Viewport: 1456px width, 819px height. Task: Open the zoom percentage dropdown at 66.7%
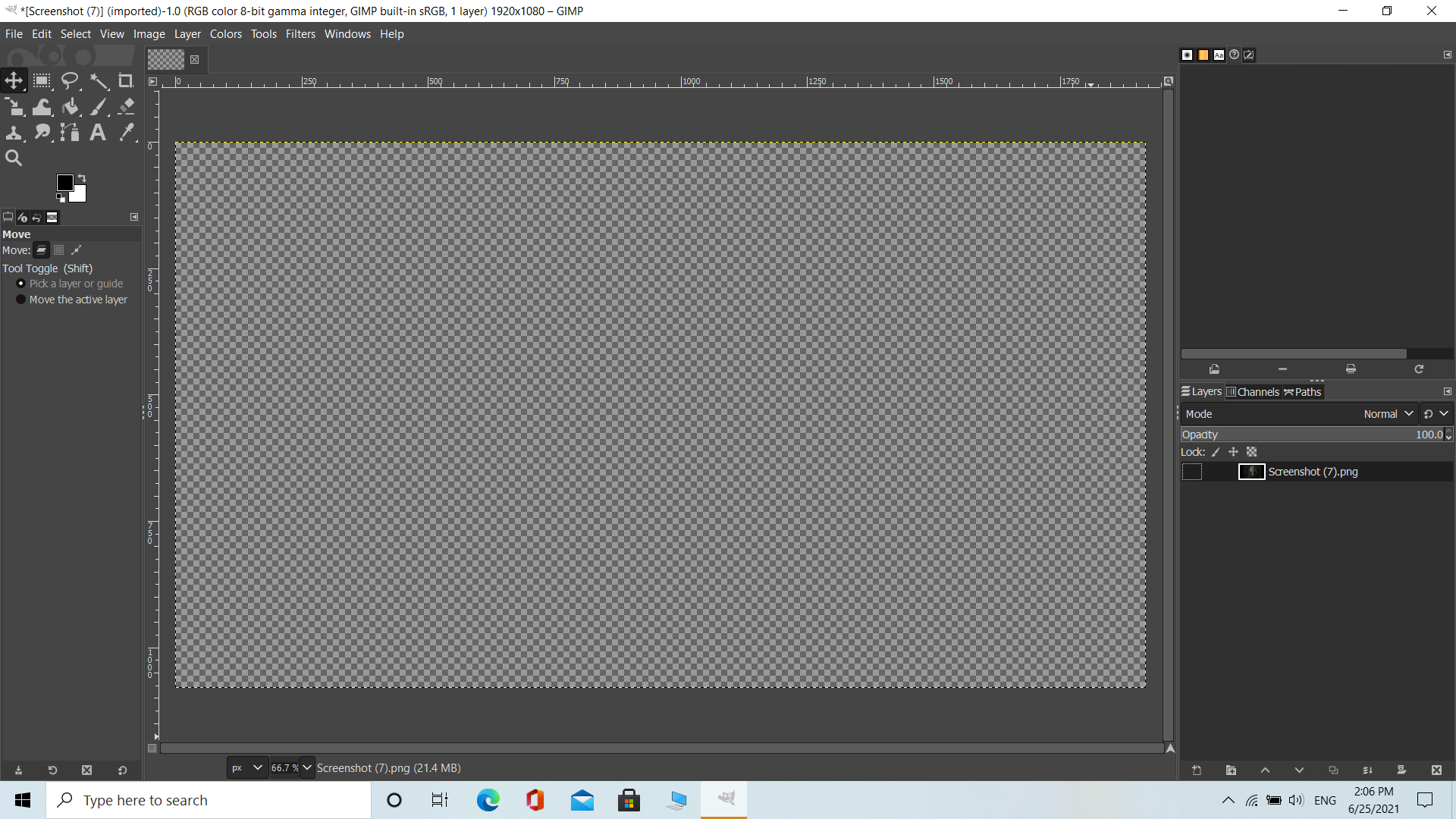(307, 767)
